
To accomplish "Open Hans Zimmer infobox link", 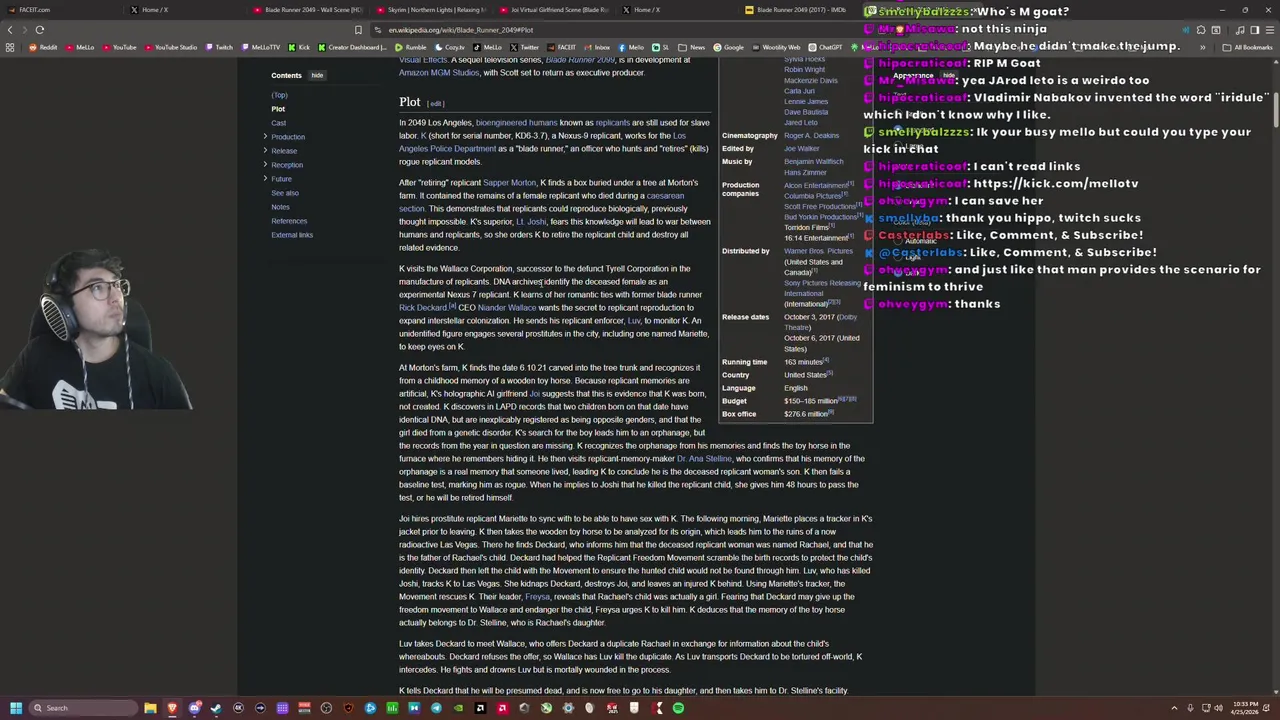I will click(x=805, y=172).
